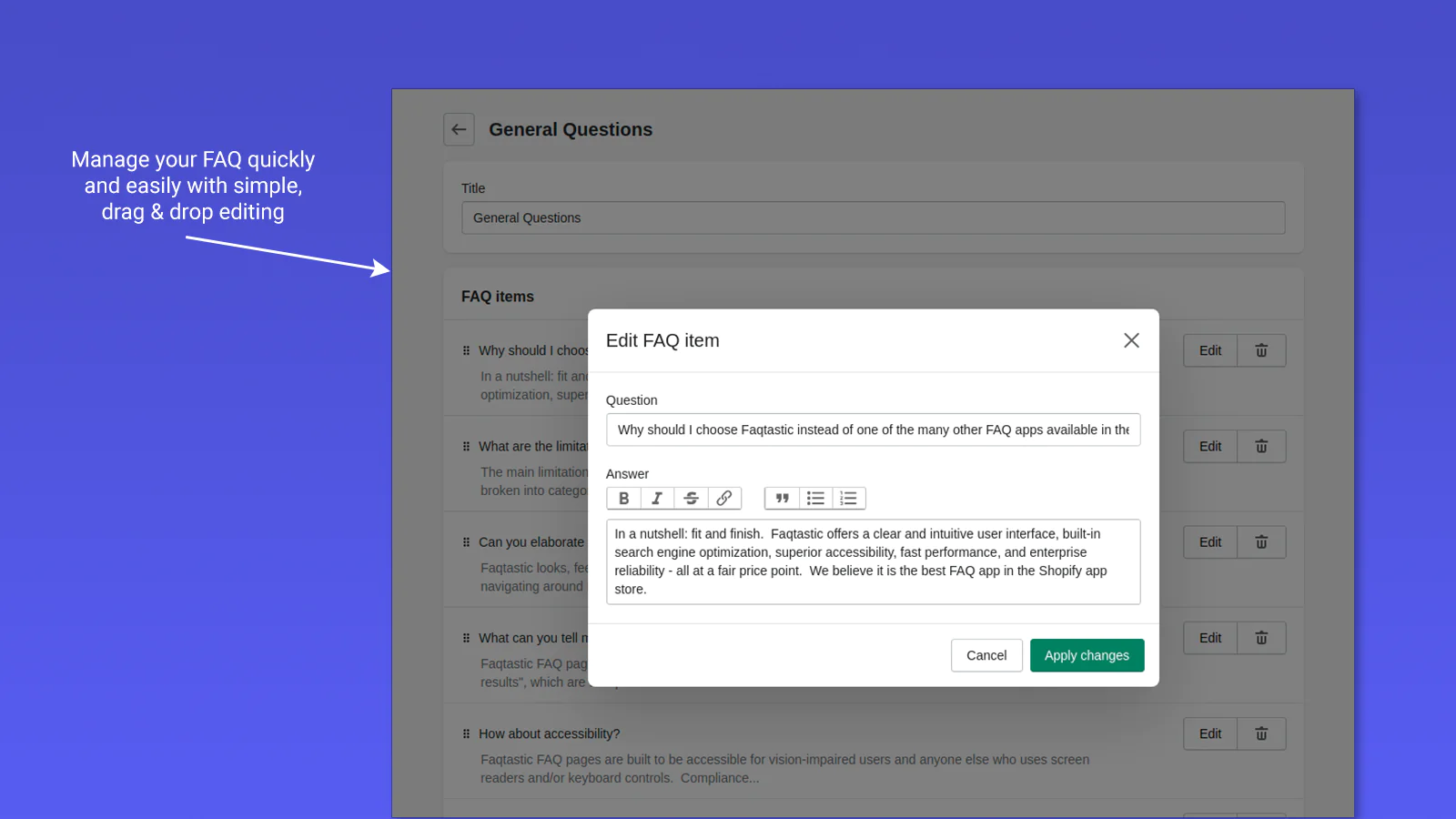This screenshot has width=1456, height=819.
Task: Insert a blockquote in the answer
Action: 782,499
